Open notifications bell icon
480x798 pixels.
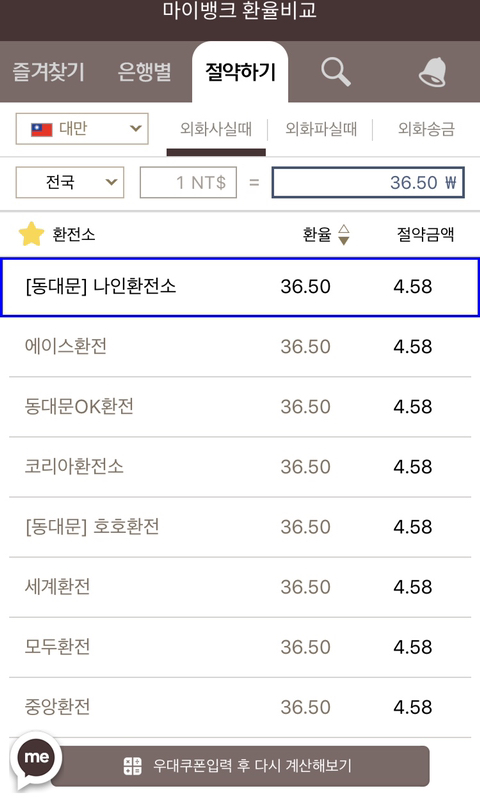[x=433, y=72]
